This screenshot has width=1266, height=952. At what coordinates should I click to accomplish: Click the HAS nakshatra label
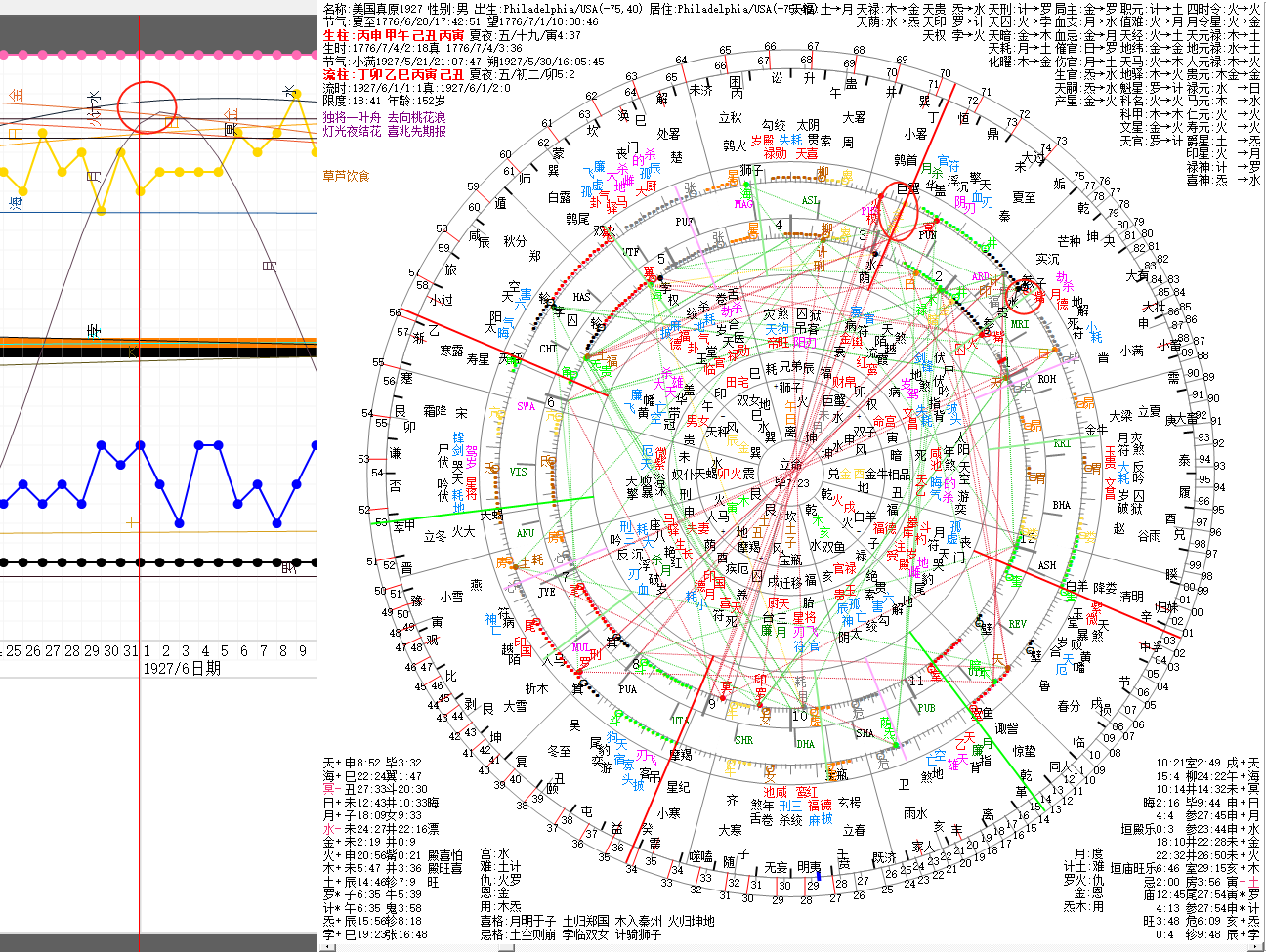tap(582, 297)
